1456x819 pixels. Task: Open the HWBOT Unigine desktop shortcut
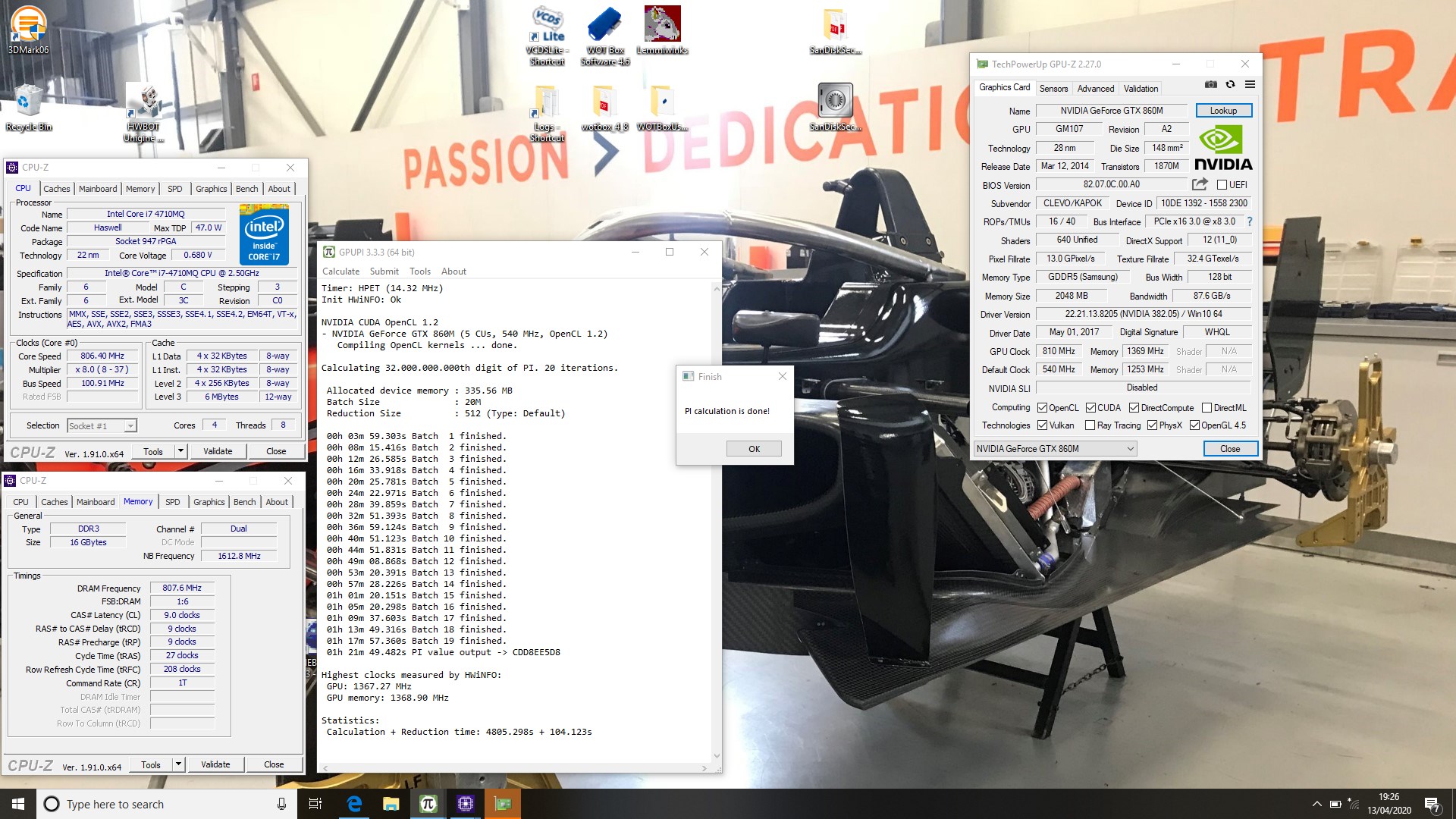[144, 112]
